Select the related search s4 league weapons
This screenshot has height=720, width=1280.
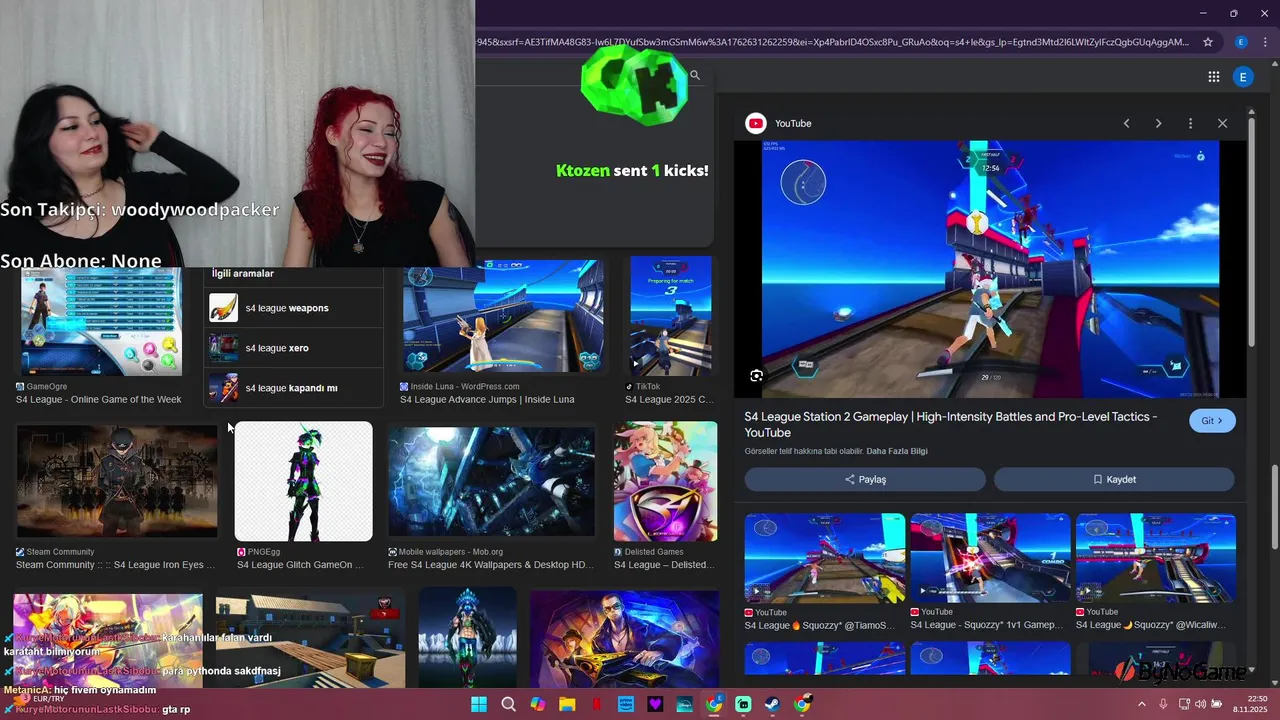pyautogui.click(x=294, y=308)
